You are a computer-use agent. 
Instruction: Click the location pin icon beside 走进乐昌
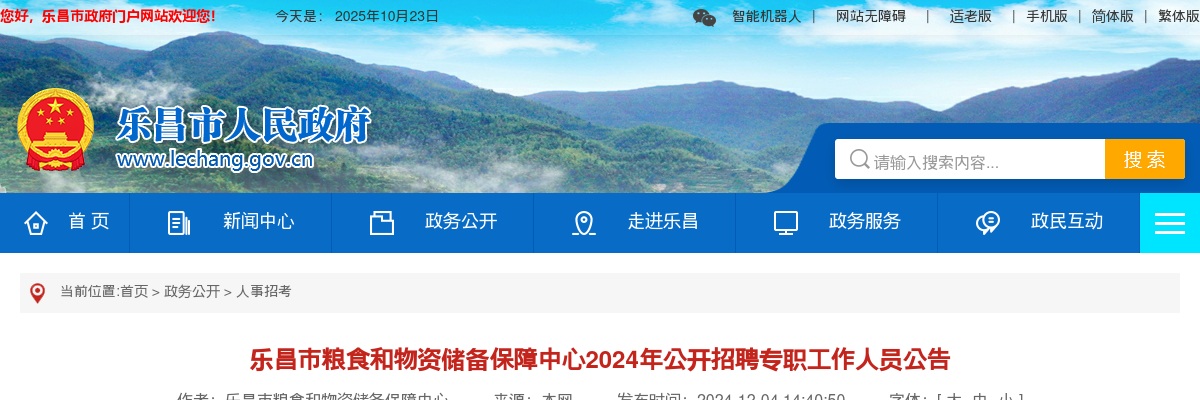tap(584, 223)
